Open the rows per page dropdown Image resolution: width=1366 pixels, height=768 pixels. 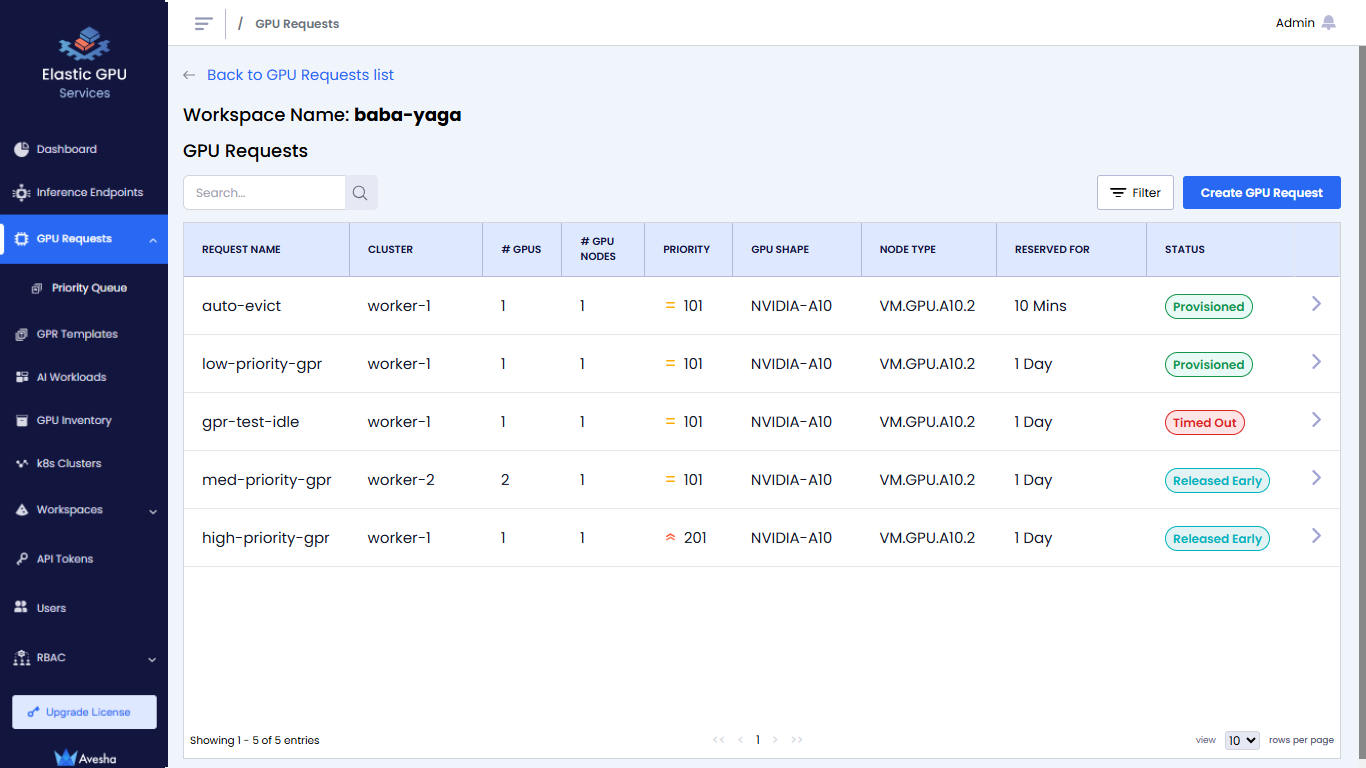(x=1242, y=740)
